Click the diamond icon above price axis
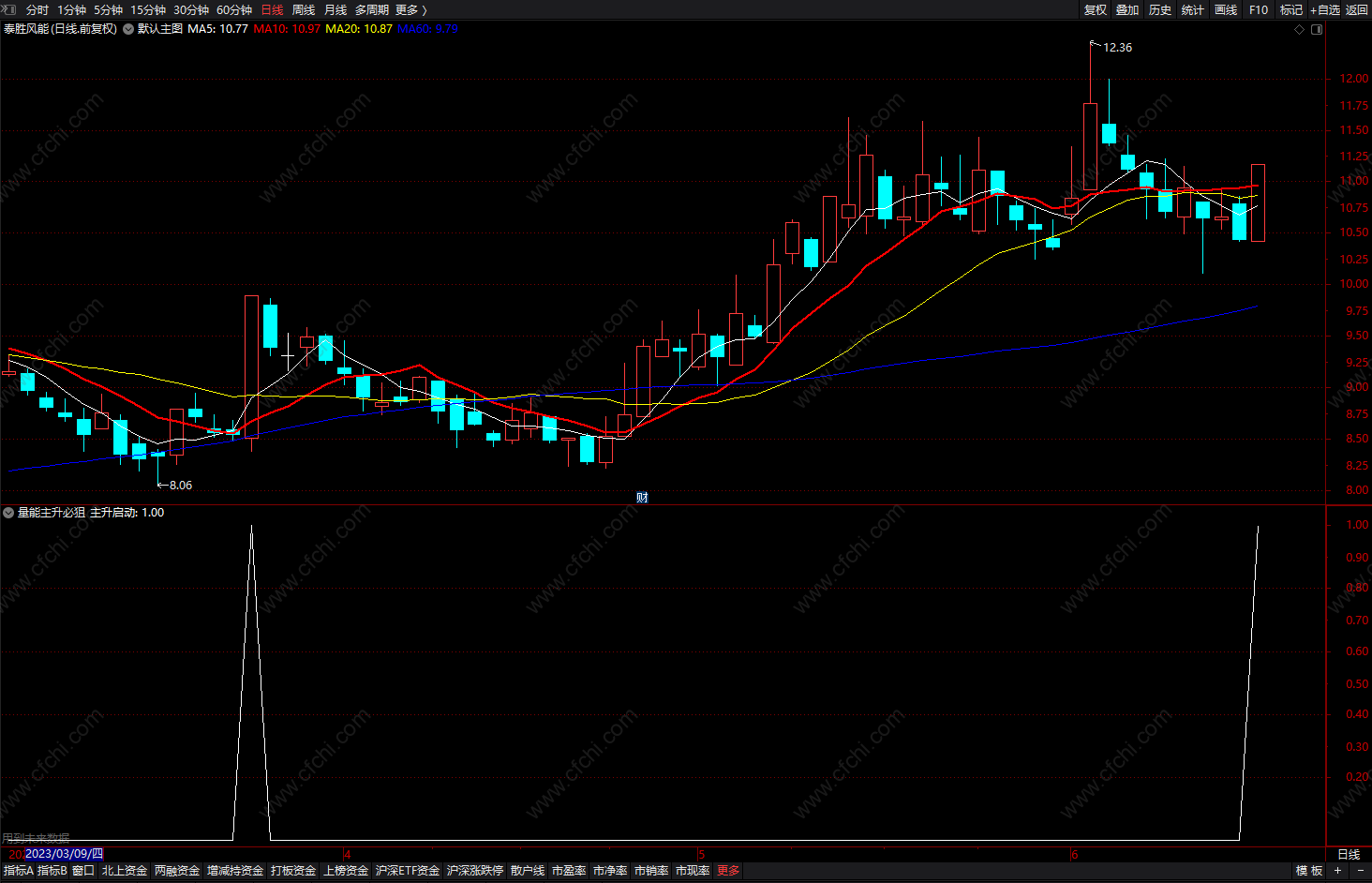Viewport: 1372px width, 883px height. pyautogui.click(x=1299, y=29)
